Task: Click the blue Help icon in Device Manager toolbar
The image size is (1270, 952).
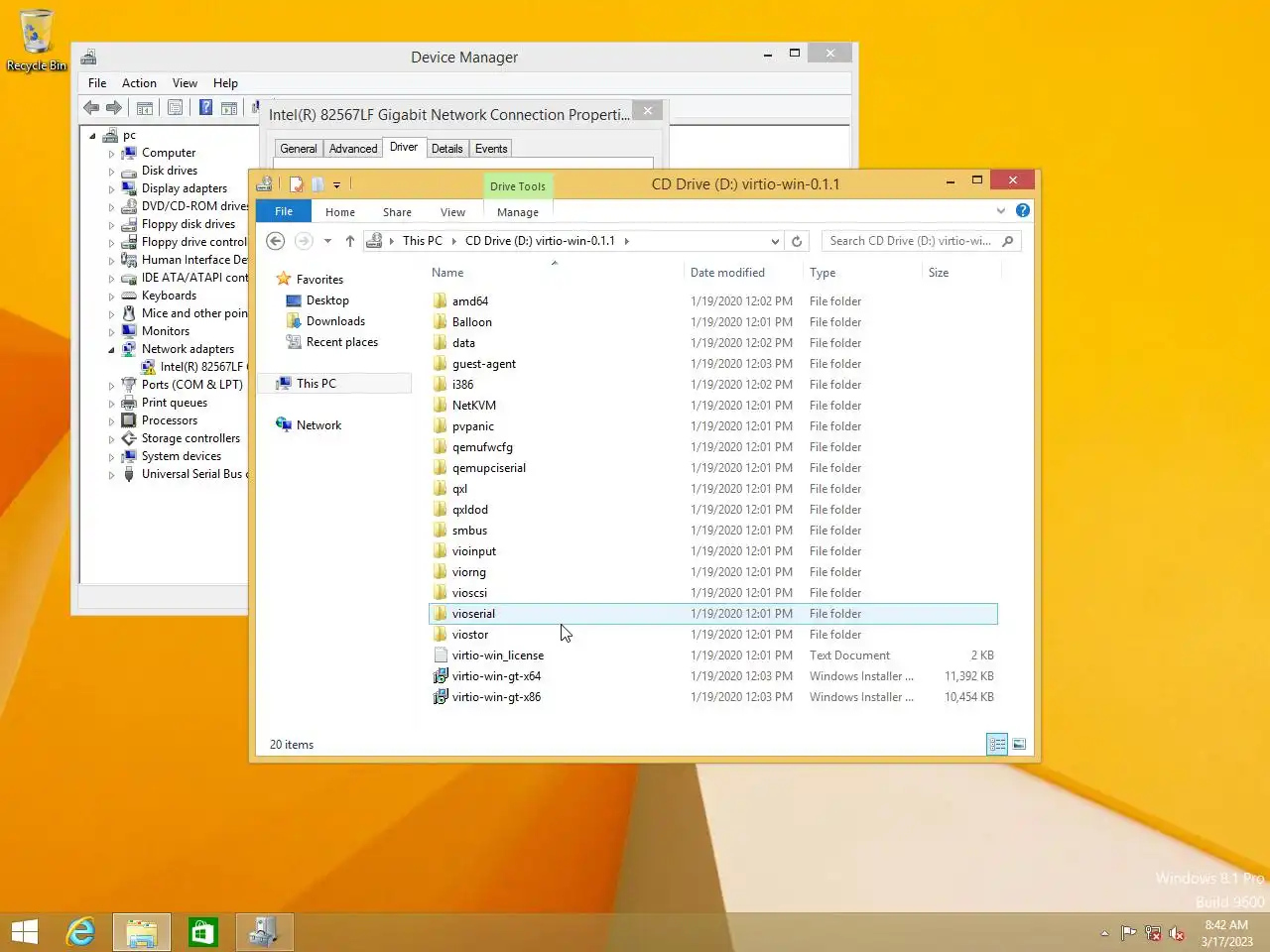Action: pos(205,108)
